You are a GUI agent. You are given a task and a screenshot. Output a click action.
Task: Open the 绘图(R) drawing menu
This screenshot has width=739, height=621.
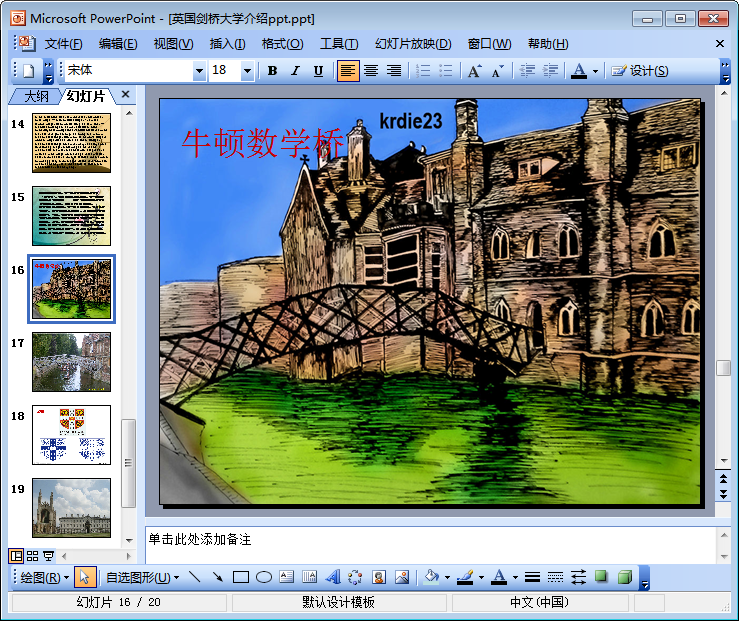44,578
